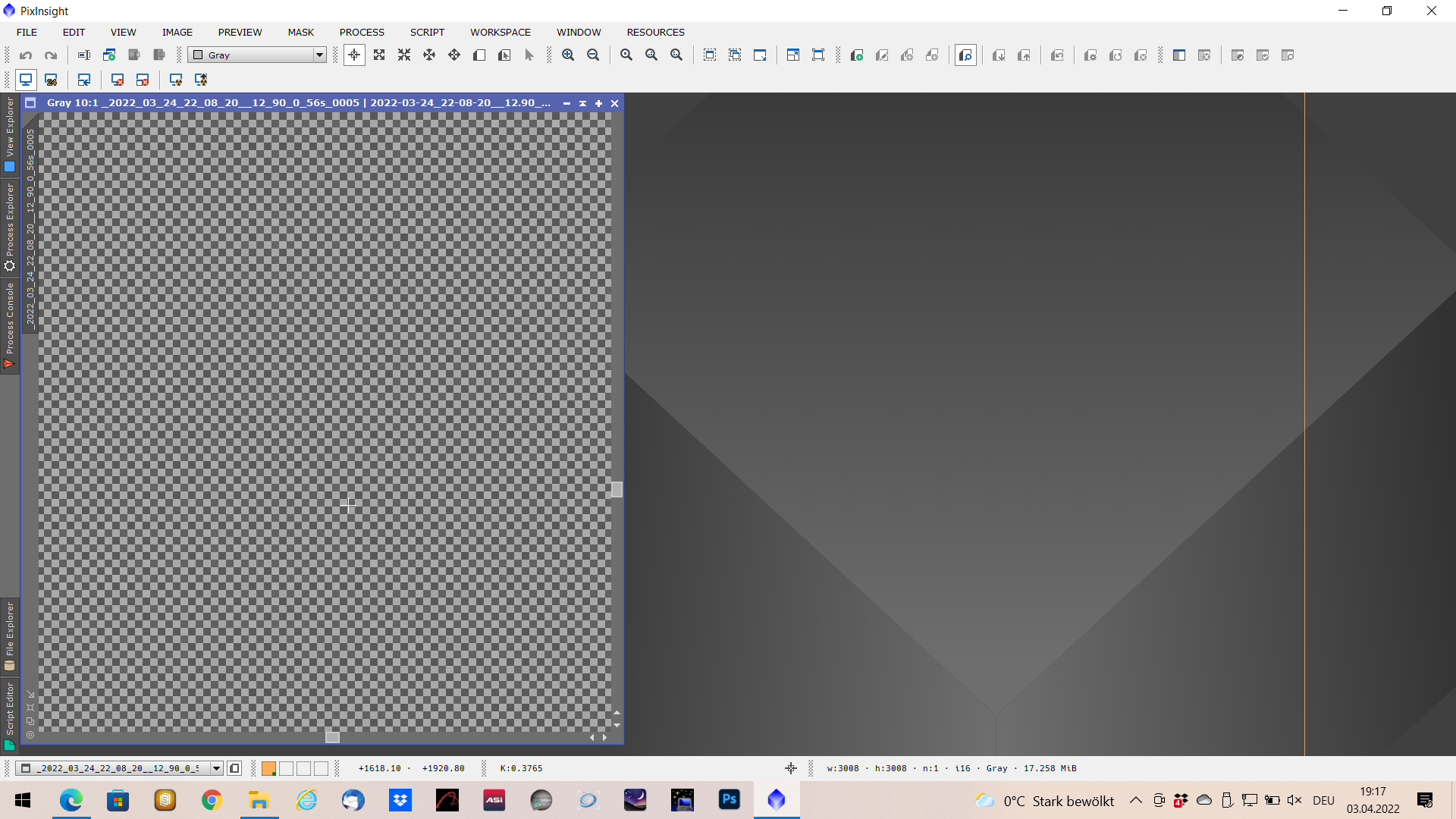Open the MASK menu
The width and height of the screenshot is (1456, 819).
(300, 32)
